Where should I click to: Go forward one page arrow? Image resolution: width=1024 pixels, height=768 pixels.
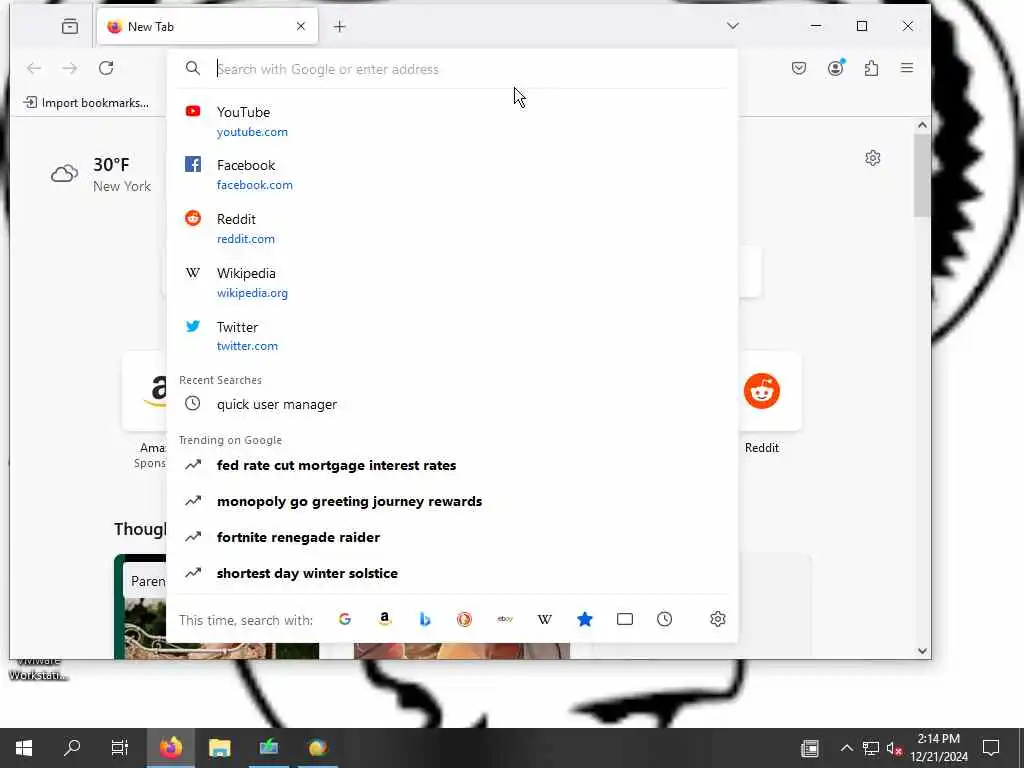coord(70,68)
